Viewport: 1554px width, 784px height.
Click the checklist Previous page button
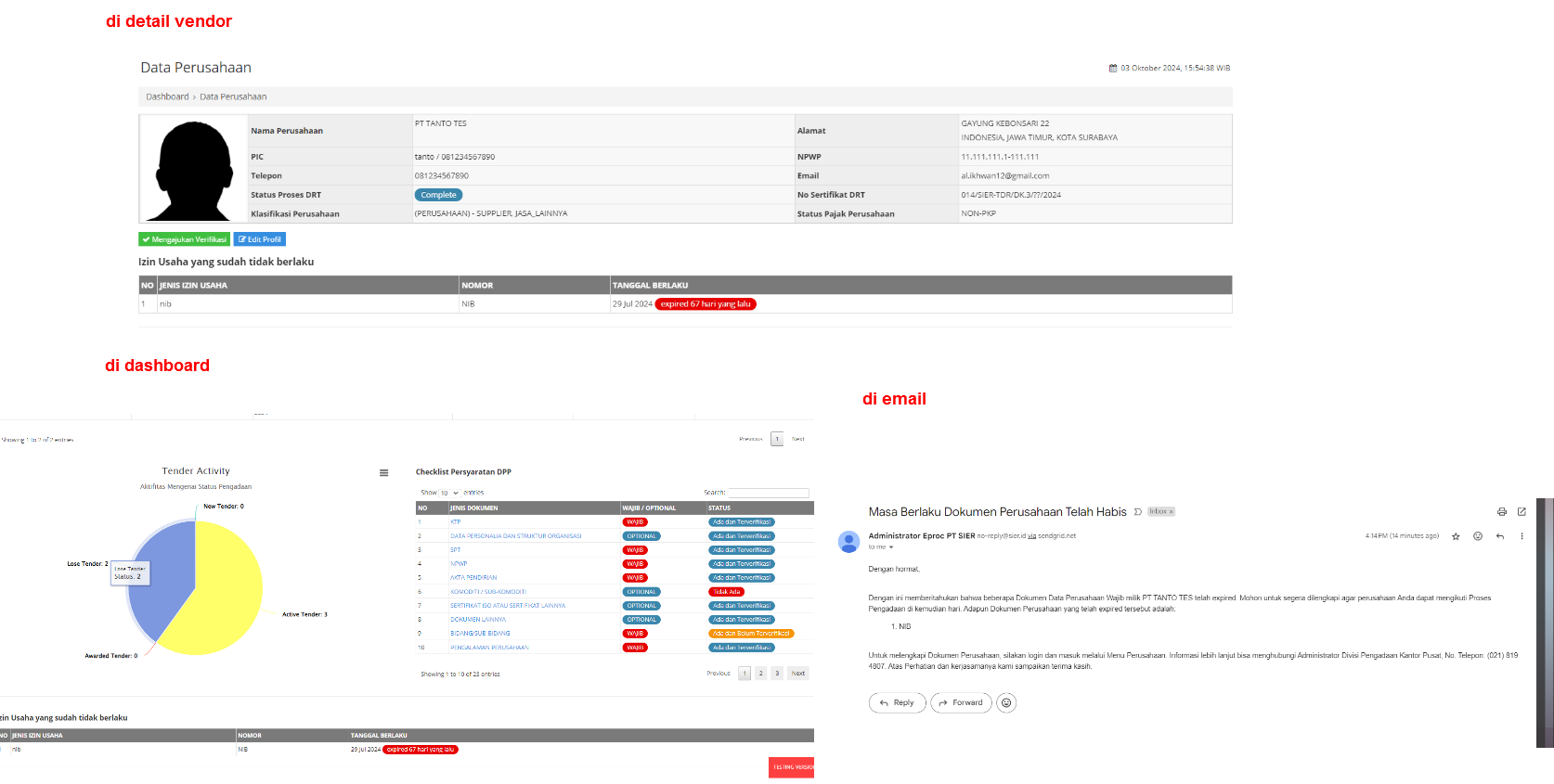[x=719, y=674]
